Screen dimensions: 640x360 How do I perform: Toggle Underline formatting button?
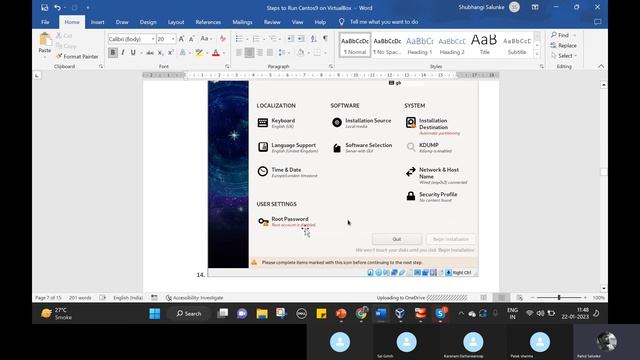coord(133,53)
